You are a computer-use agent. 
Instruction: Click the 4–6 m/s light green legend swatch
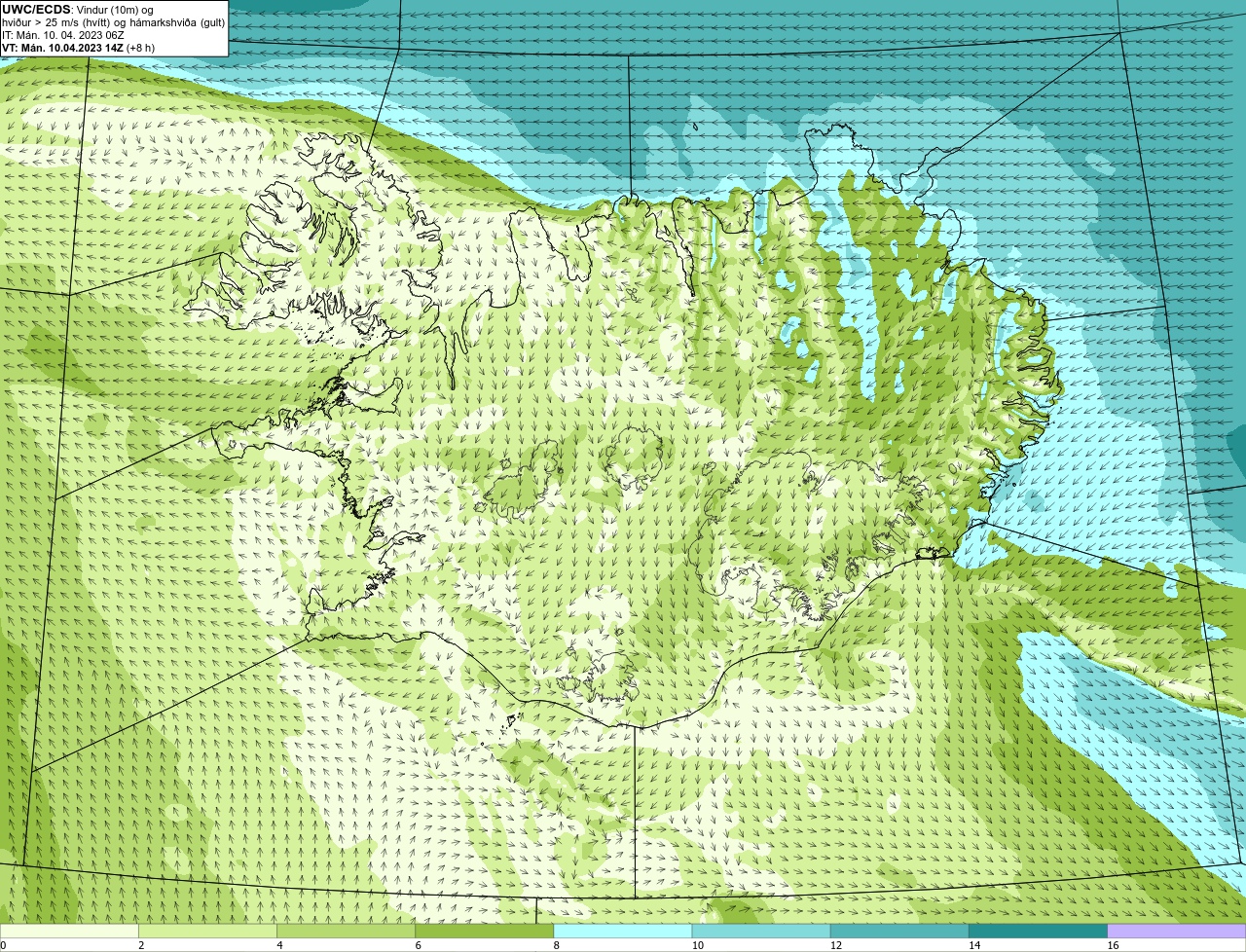[346, 932]
